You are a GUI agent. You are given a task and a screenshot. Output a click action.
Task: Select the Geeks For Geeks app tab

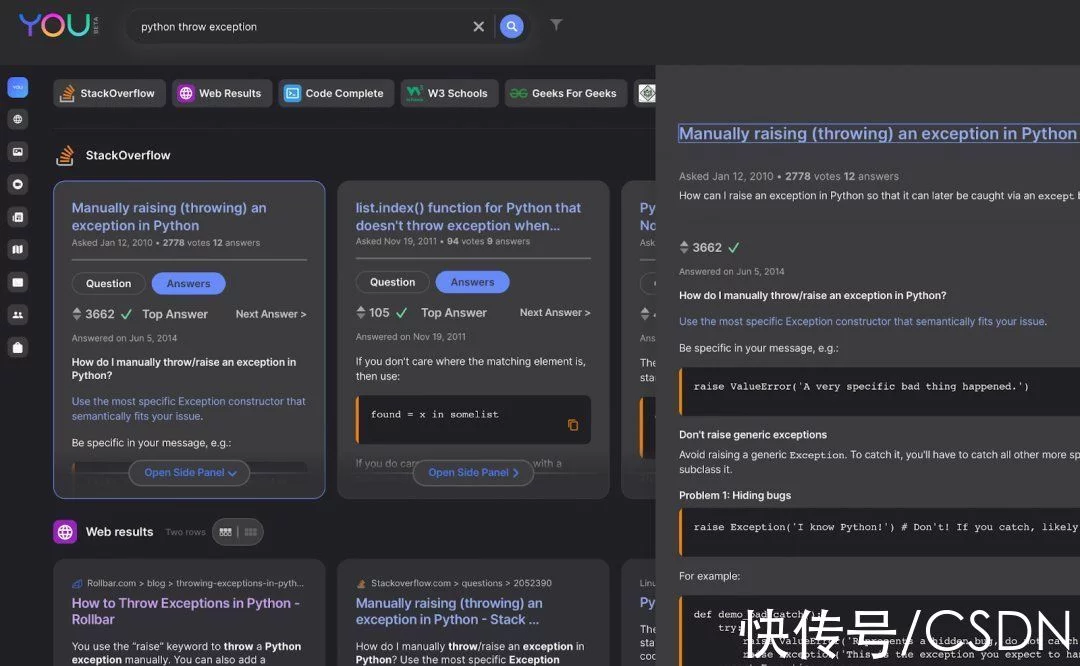(x=565, y=93)
